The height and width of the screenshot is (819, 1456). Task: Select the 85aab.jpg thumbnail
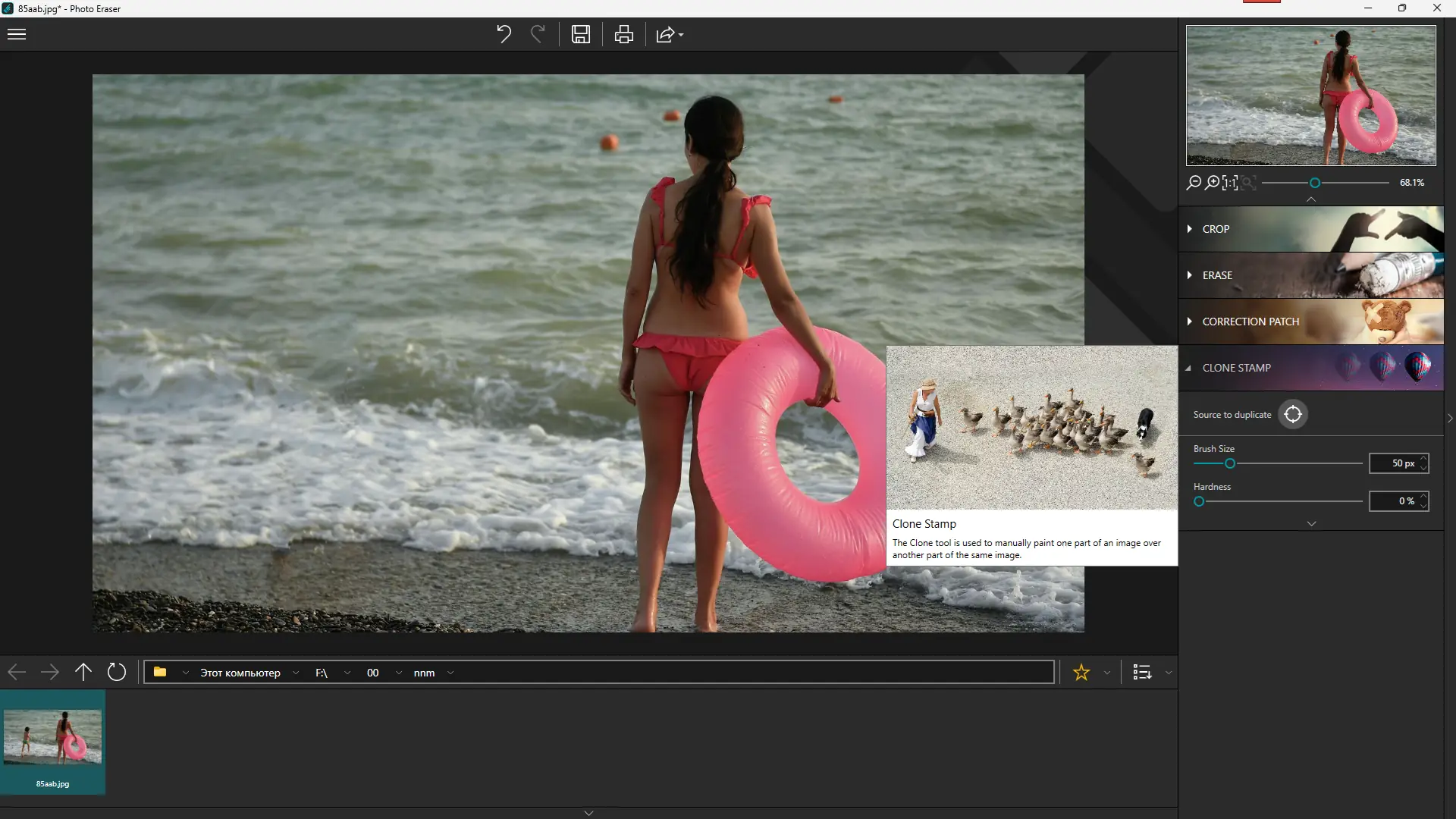tap(52, 742)
